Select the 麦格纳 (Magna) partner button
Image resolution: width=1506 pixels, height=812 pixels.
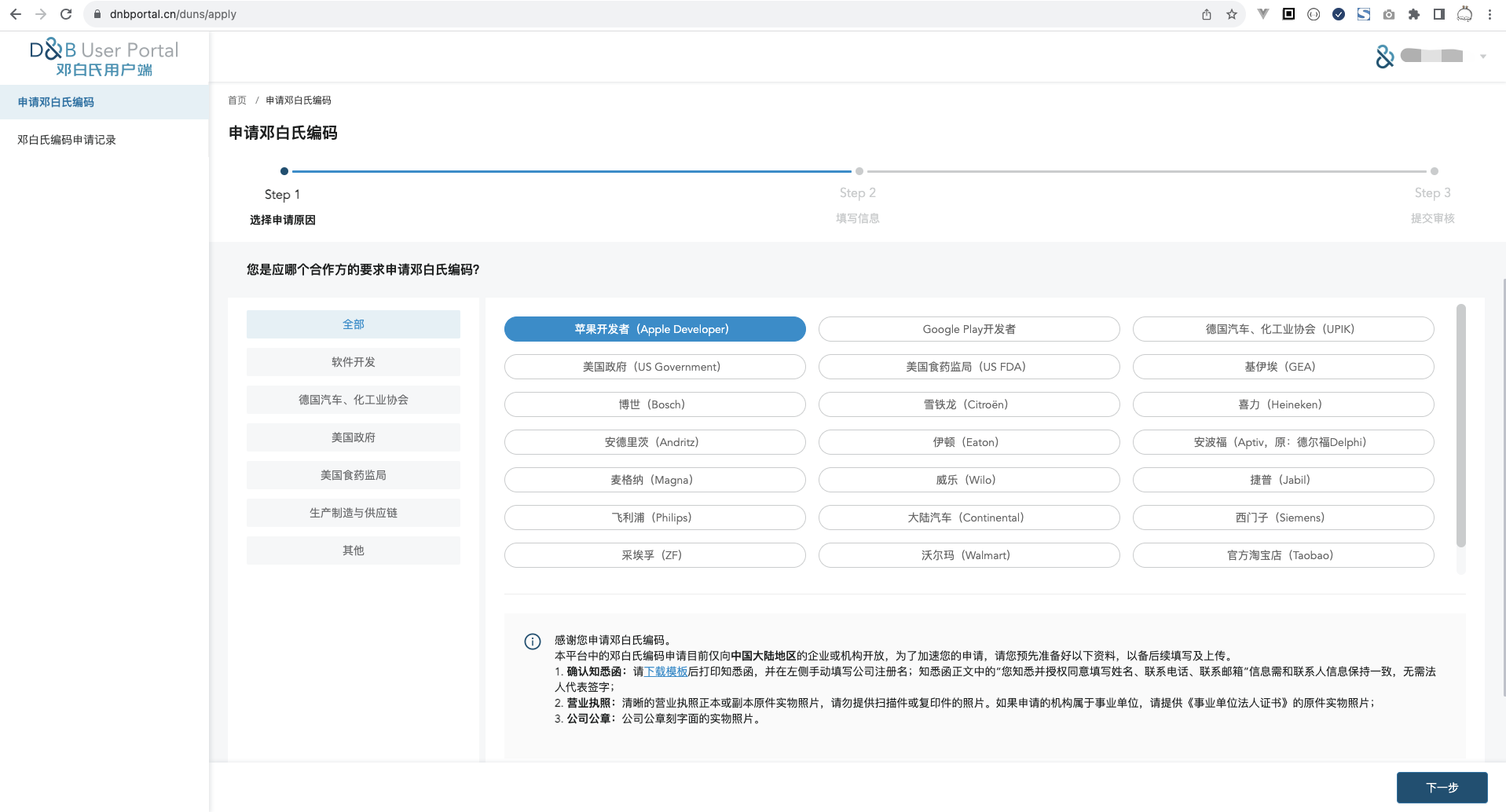coord(655,480)
